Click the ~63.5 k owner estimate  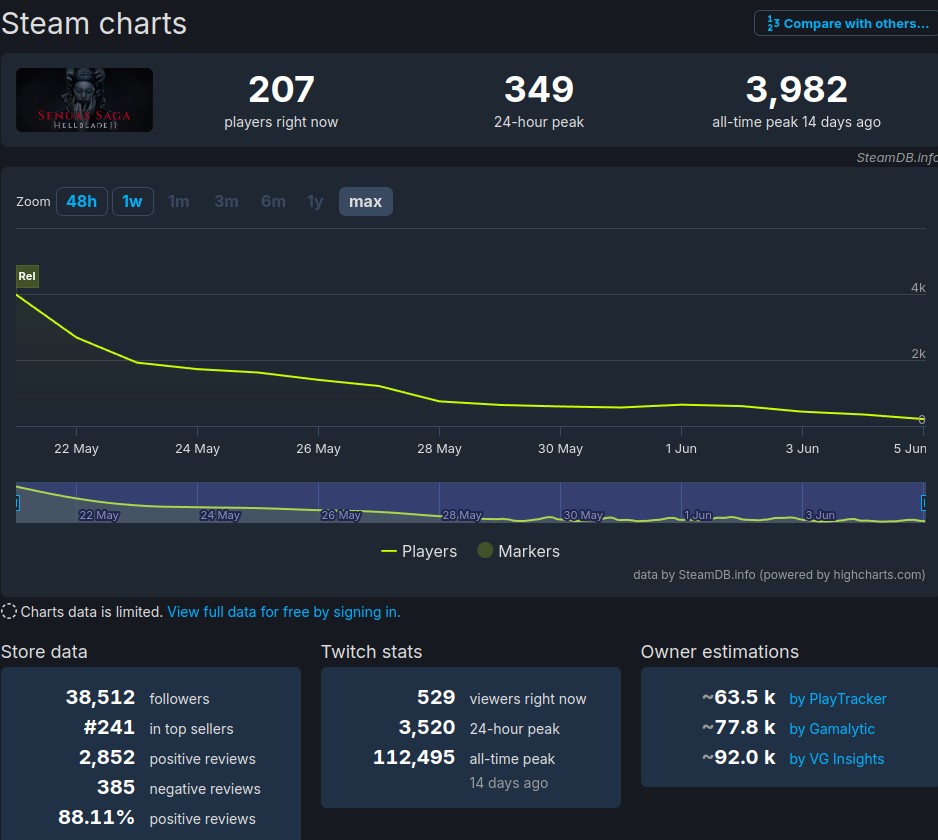(739, 698)
